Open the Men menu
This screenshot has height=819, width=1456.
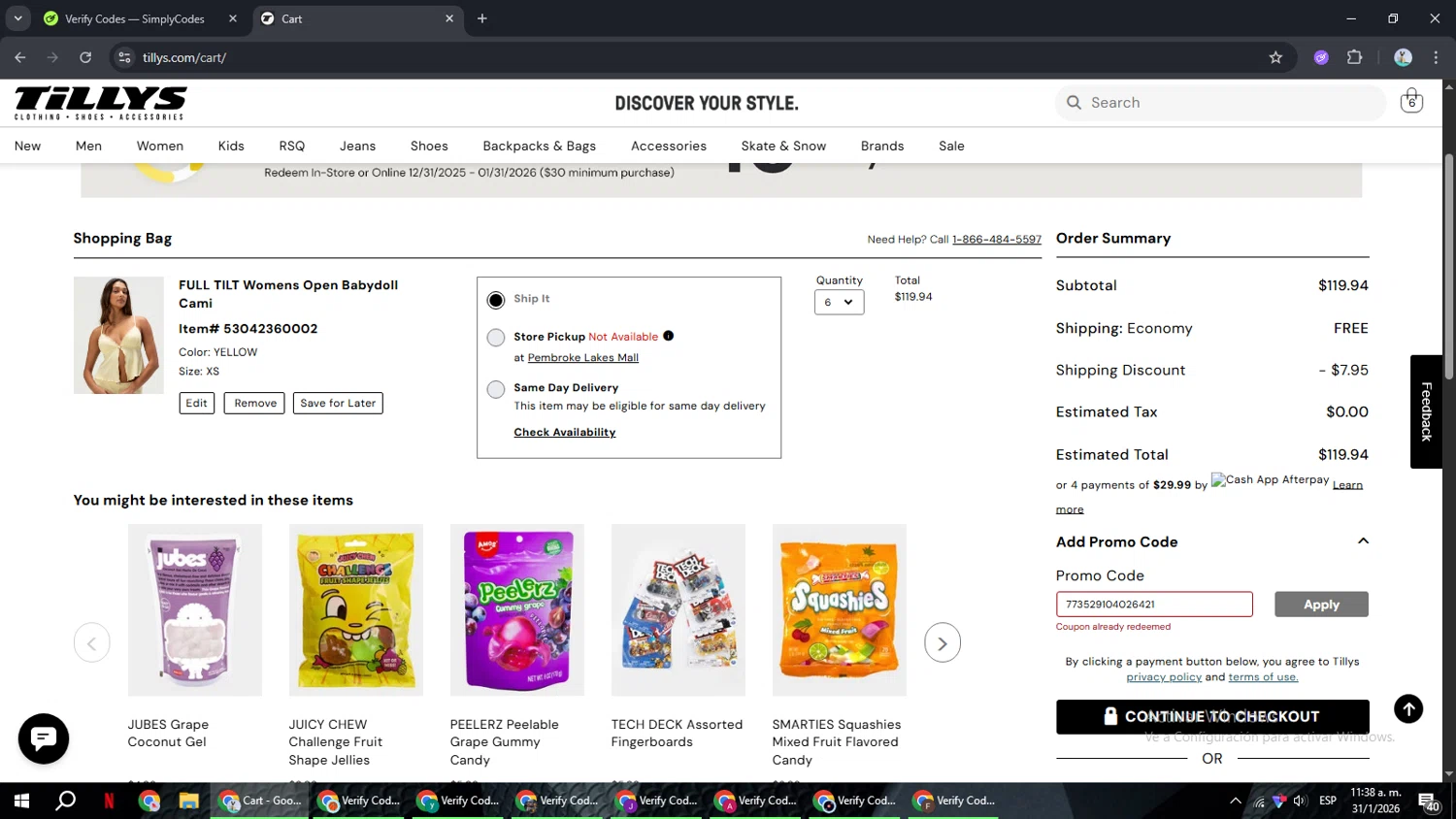tap(88, 146)
